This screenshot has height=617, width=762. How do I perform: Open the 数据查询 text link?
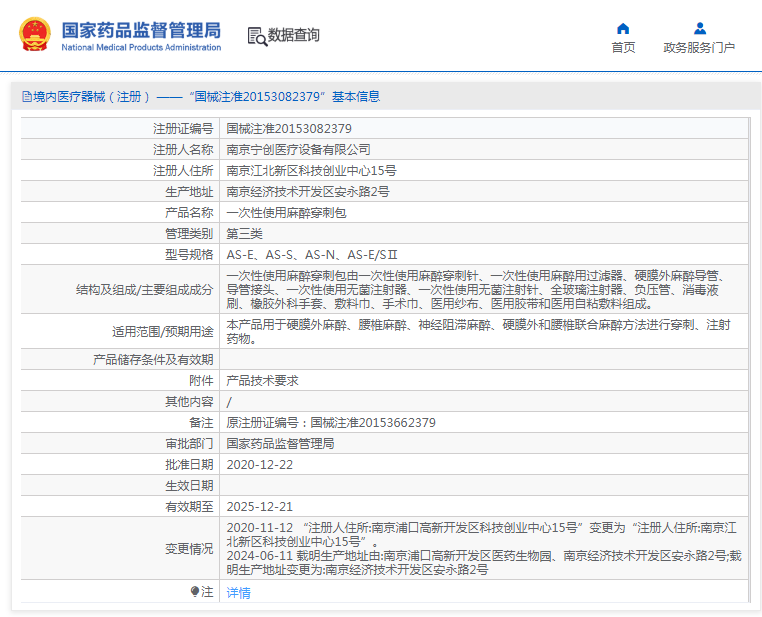click(294, 35)
